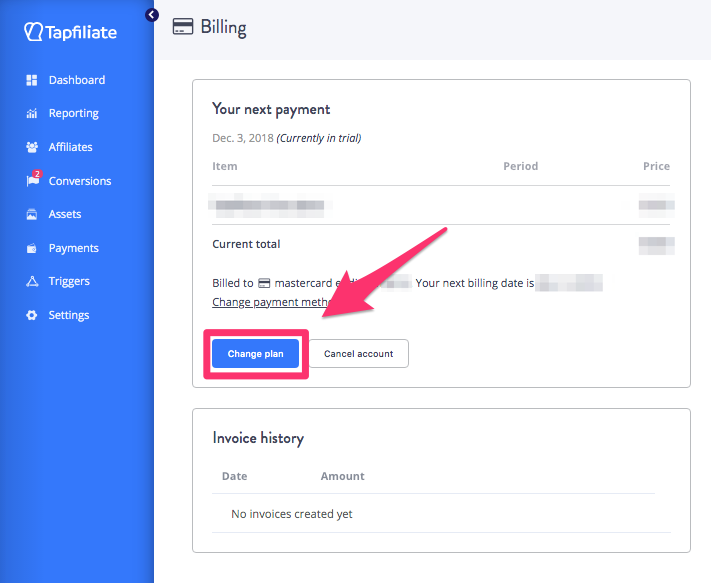711x583 pixels.
Task: Navigate to Payments
Action: (x=73, y=248)
